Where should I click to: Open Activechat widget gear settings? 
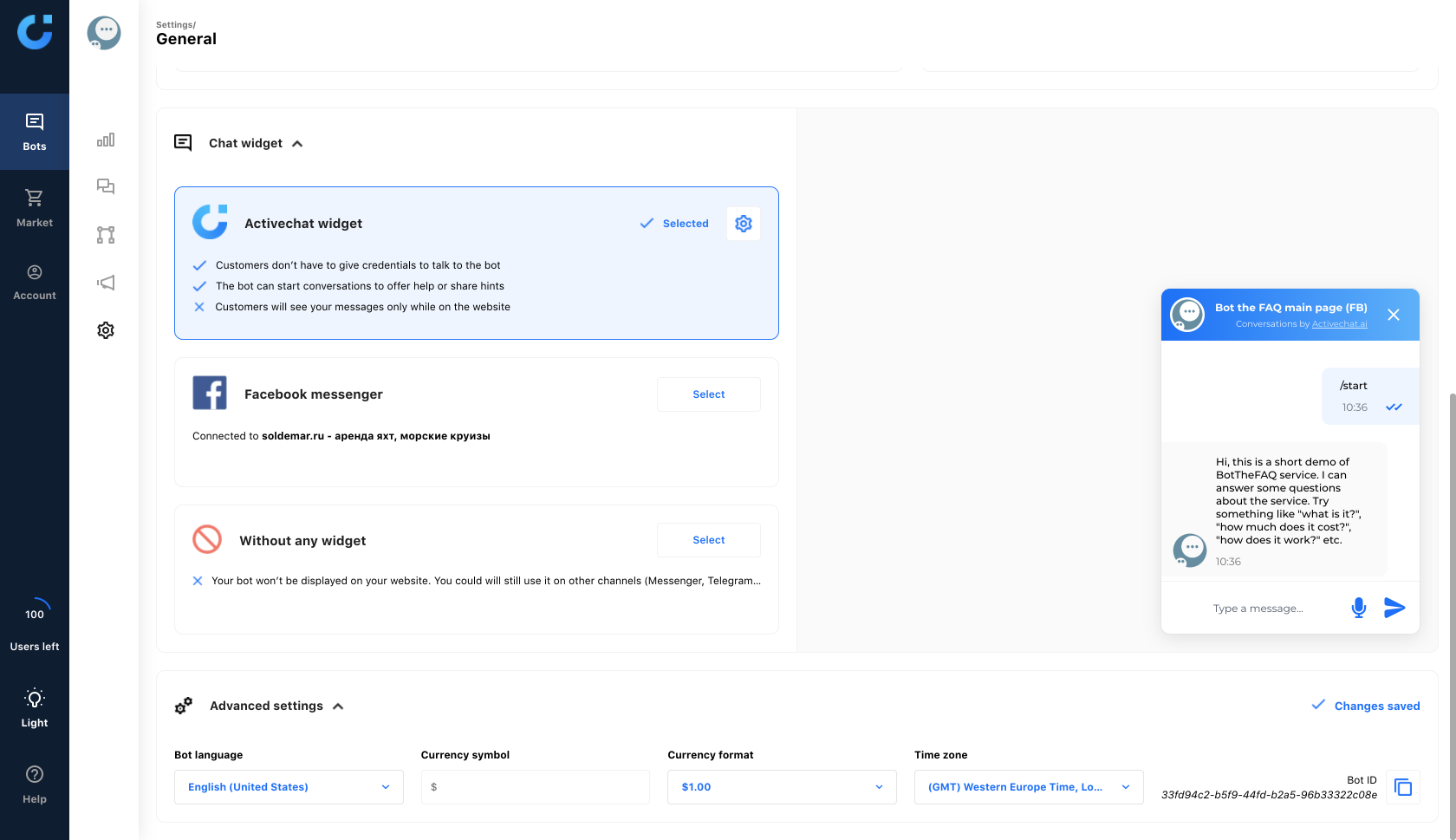(x=743, y=224)
